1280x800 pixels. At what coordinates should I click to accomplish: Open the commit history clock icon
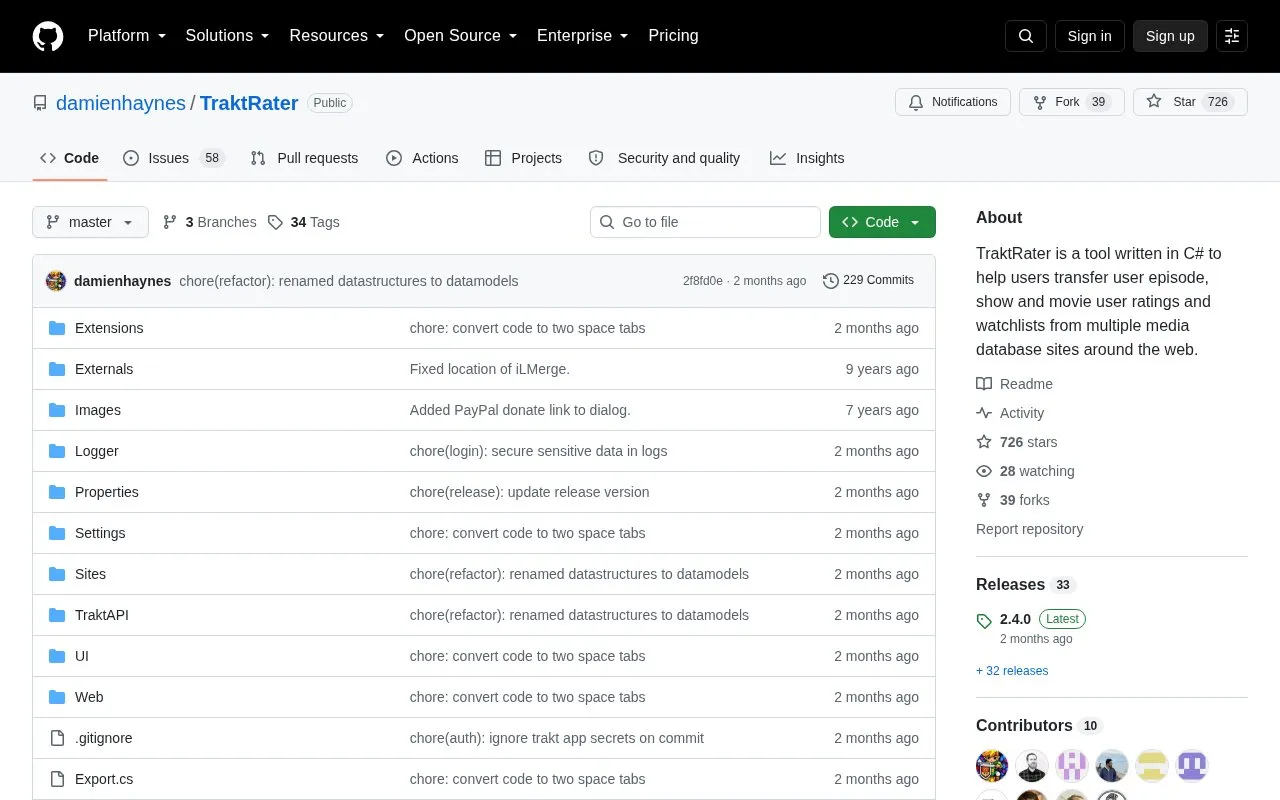pyautogui.click(x=831, y=281)
